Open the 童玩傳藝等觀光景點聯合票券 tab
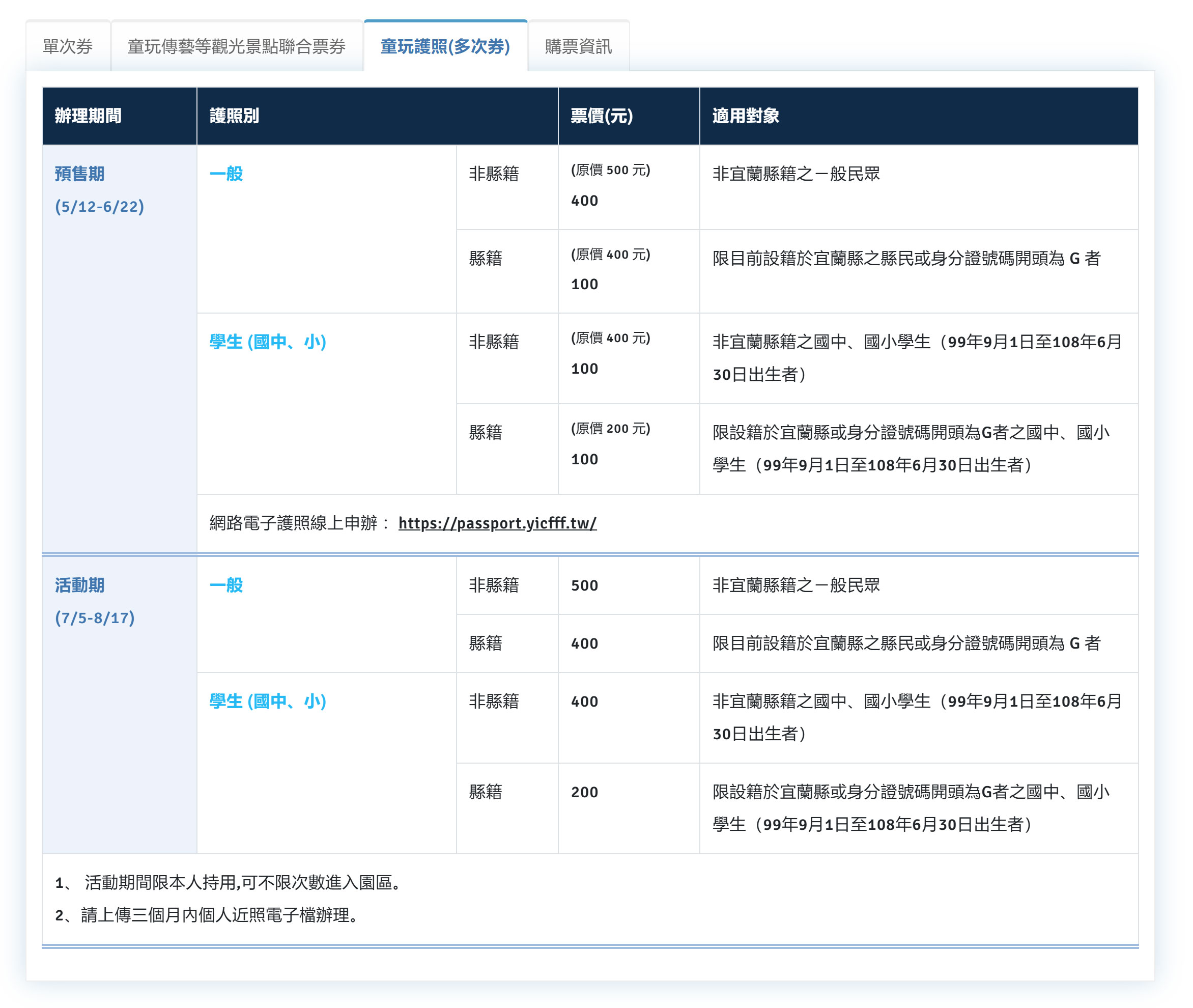Image resolution: width=1193 pixels, height=1008 pixels. tap(236, 46)
